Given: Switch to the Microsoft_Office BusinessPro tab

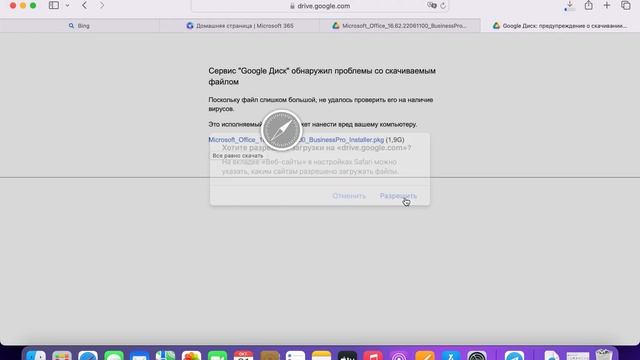Looking at the screenshot, I should [x=400, y=26].
